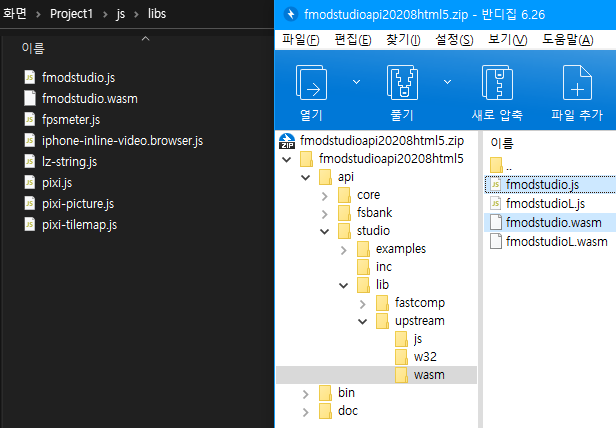The height and width of the screenshot is (428, 616).
Task: Select pixi.js in Explorer file list
Action: (57, 183)
